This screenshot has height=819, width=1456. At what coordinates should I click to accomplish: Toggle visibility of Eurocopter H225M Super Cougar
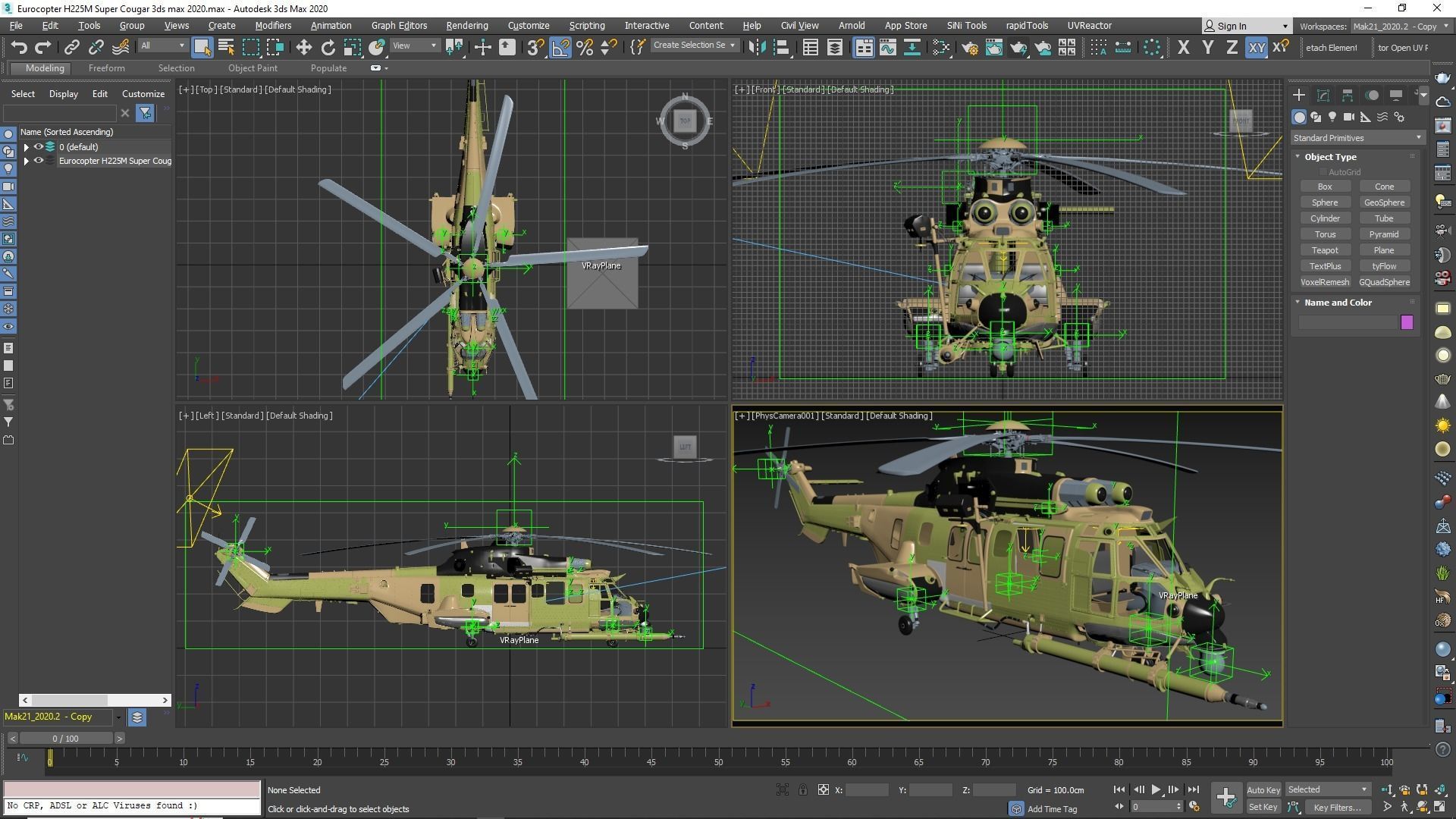[x=38, y=161]
